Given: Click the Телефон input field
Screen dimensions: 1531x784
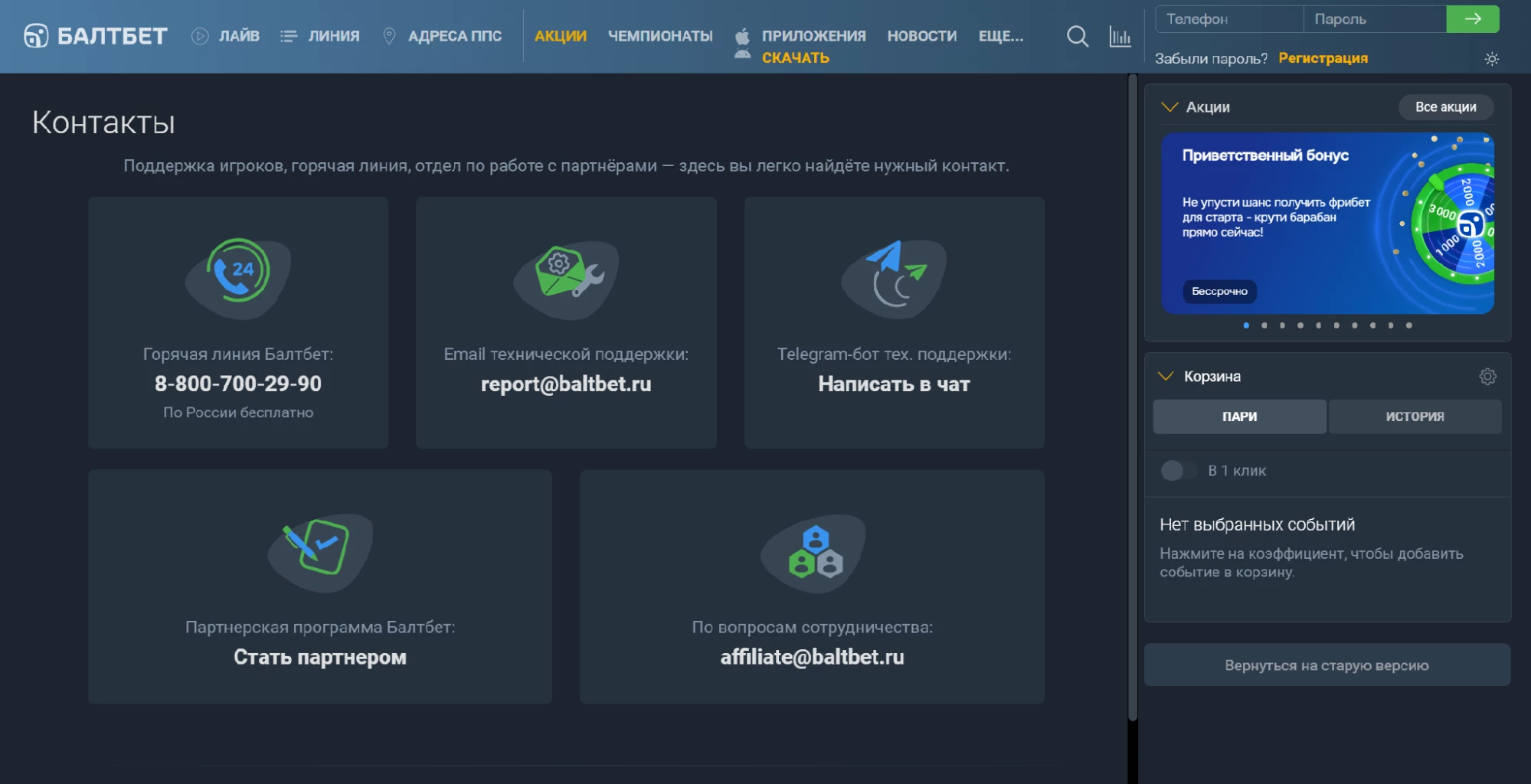Looking at the screenshot, I should 1228,19.
